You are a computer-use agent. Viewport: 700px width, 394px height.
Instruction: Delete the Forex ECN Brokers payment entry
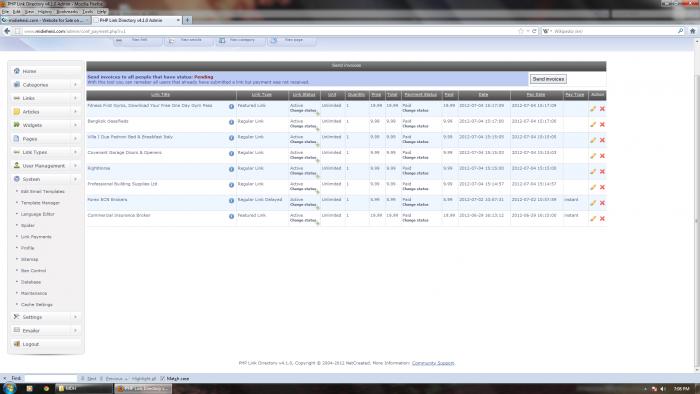click(602, 203)
